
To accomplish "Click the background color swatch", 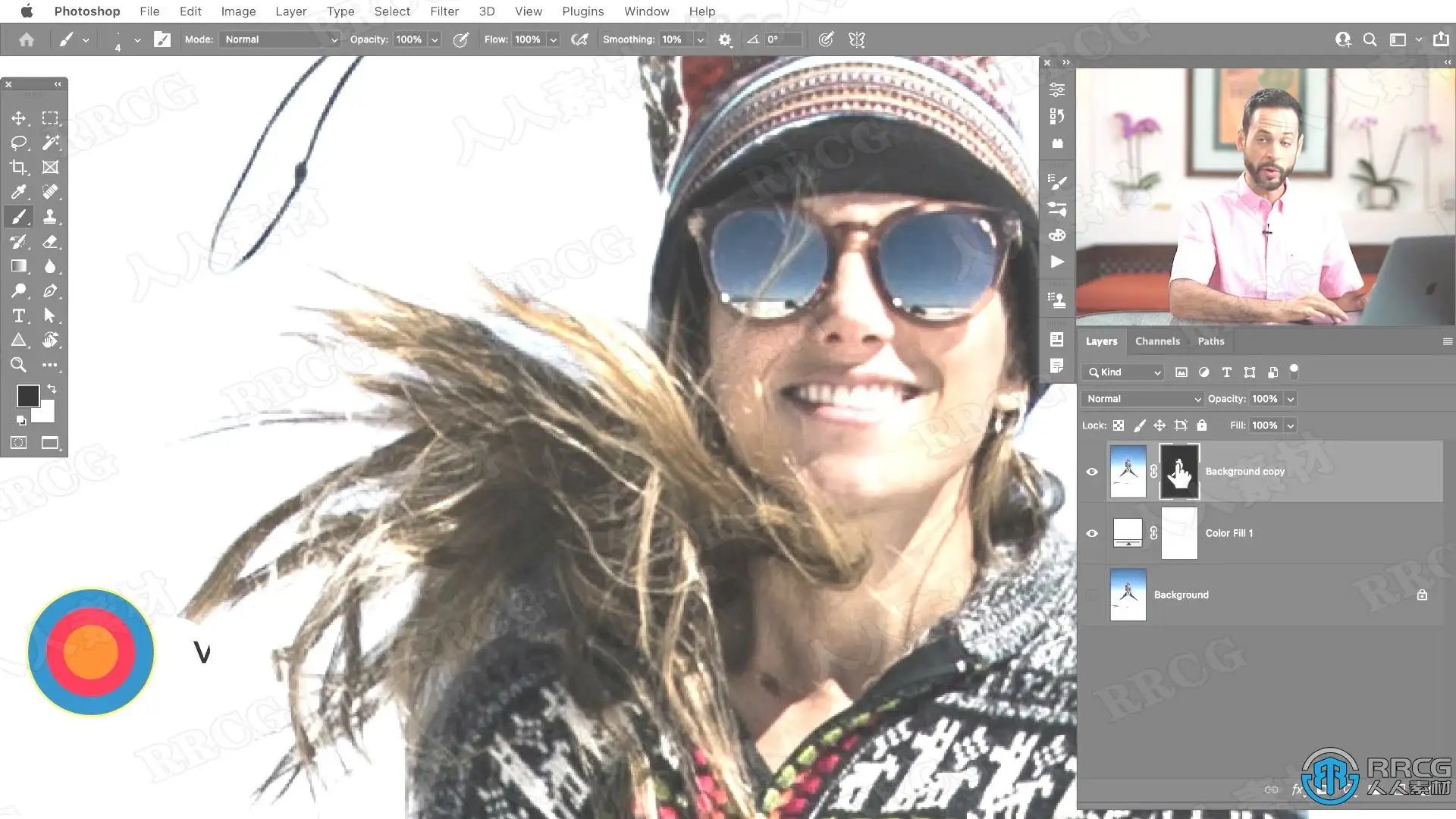I will pos(45,413).
